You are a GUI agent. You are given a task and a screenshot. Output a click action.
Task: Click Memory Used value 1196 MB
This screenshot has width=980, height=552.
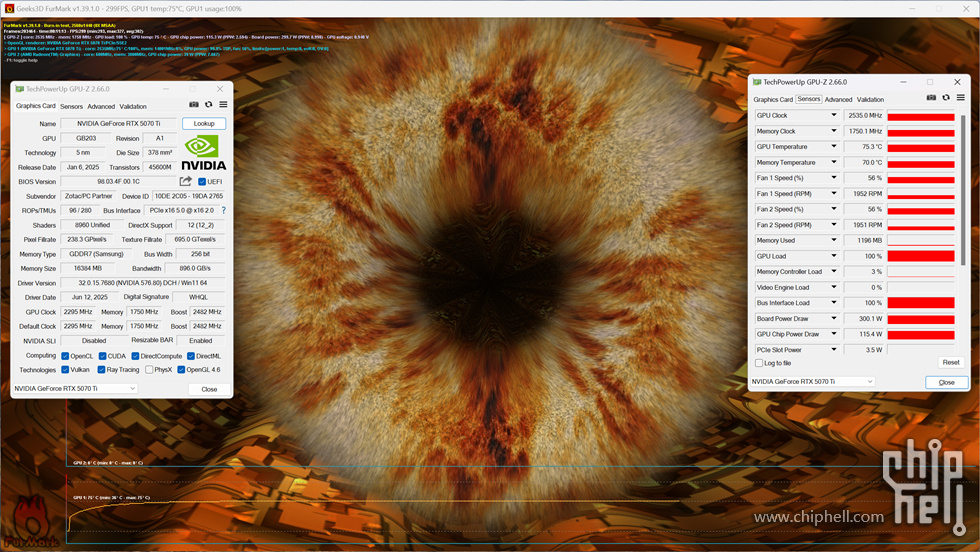coord(864,241)
